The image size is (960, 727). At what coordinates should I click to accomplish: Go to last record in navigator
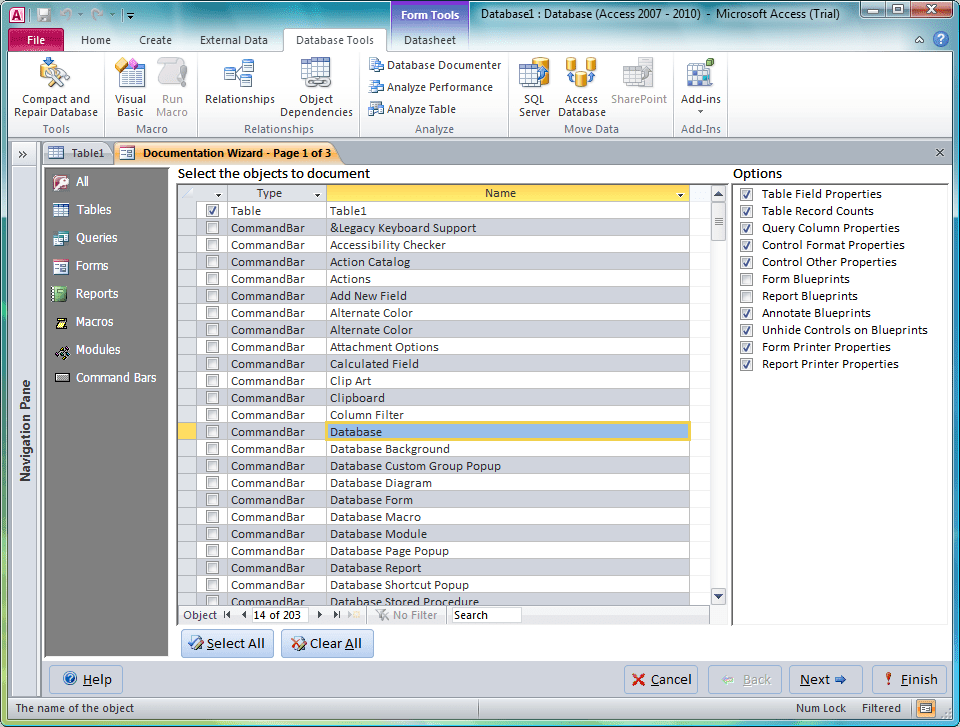click(x=337, y=615)
